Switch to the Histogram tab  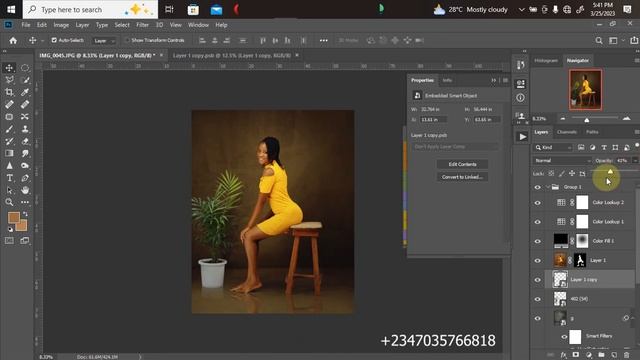click(x=546, y=60)
